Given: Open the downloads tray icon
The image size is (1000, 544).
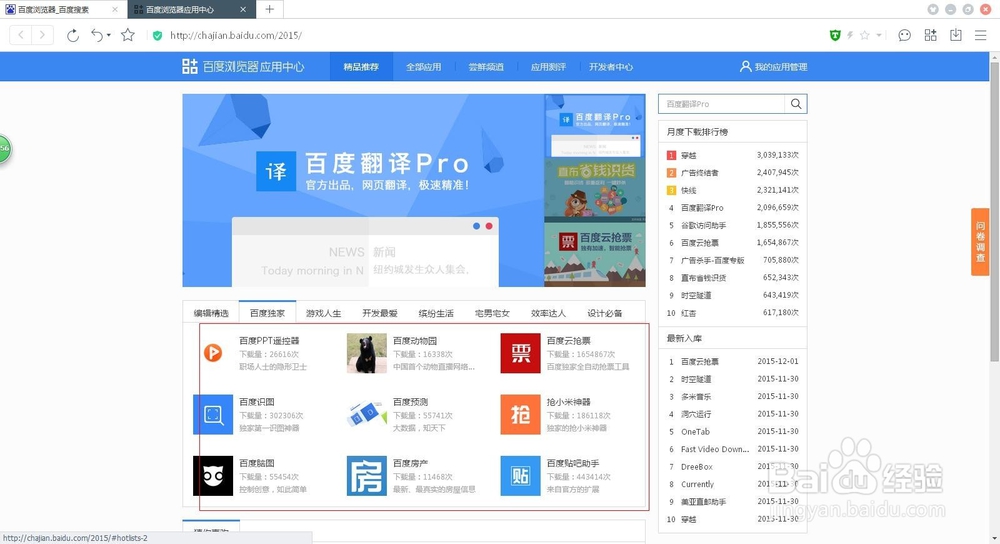Looking at the screenshot, I should coord(955,35).
